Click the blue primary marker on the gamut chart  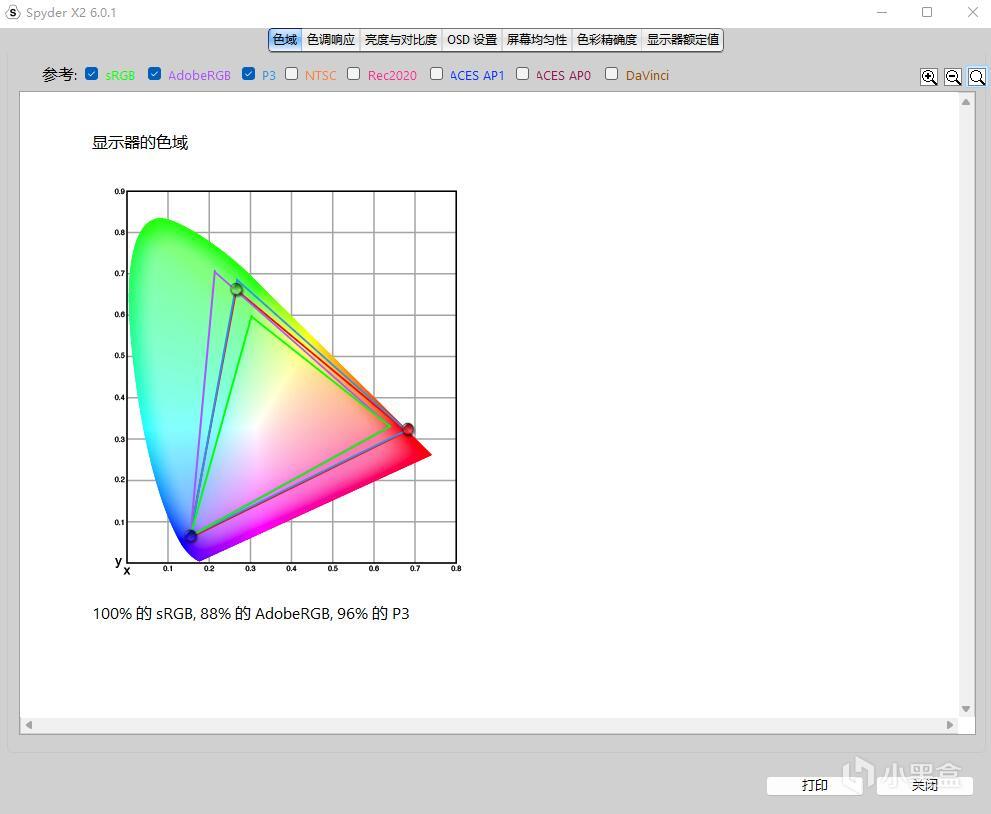191,536
